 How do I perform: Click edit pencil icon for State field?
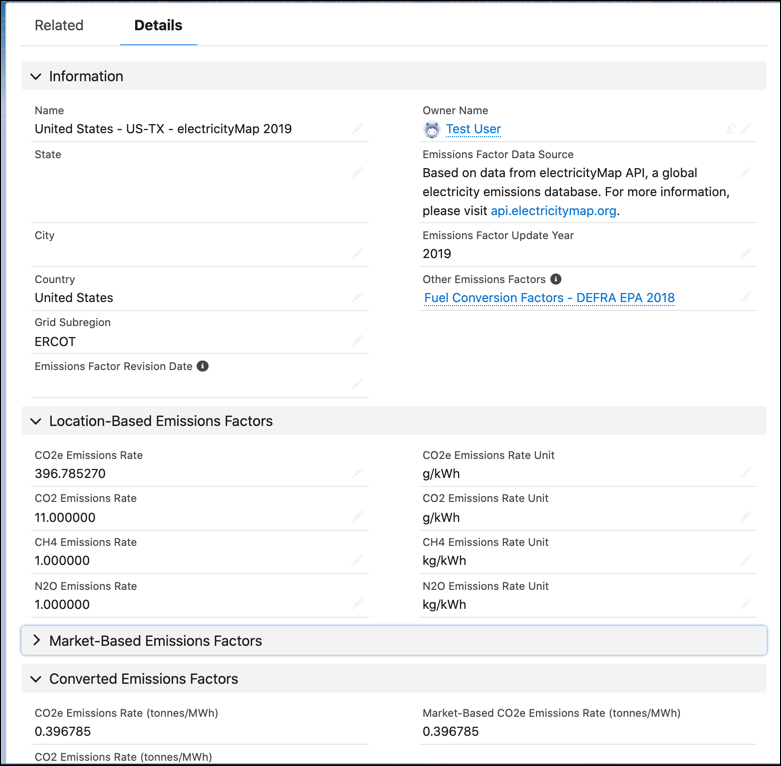pyautogui.click(x=358, y=172)
